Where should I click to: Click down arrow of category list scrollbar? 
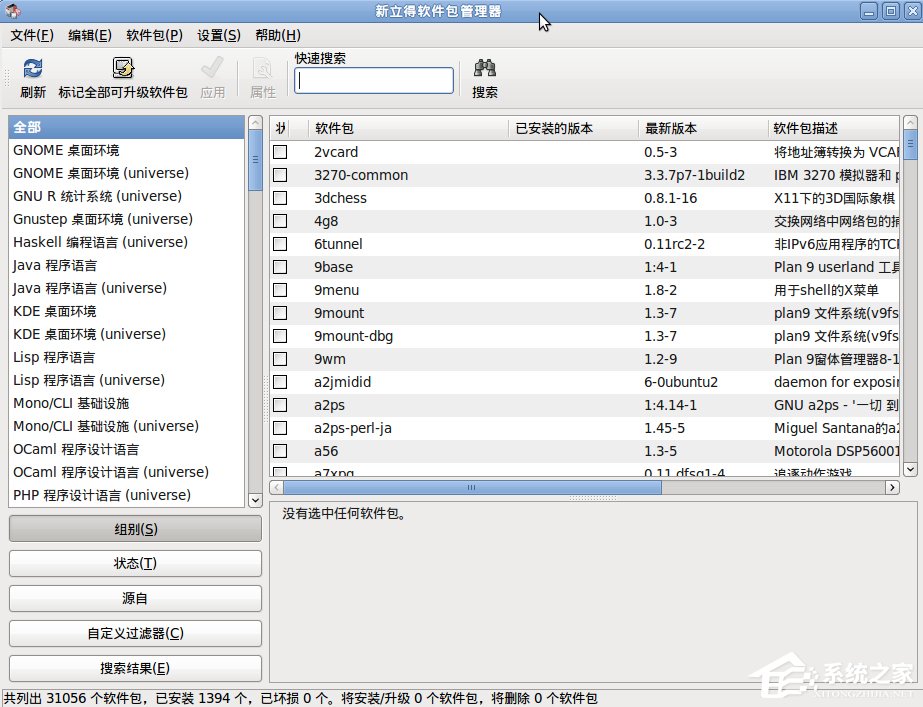click(x=255, y=500)
